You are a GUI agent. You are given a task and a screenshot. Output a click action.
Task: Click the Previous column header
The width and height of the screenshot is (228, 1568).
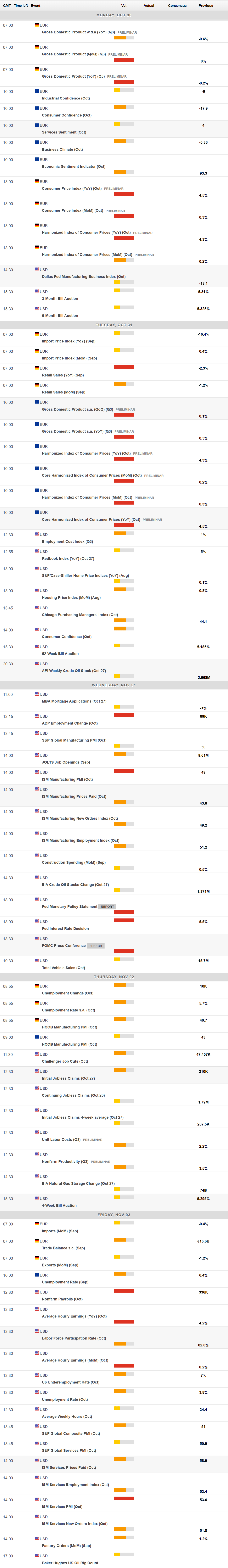206,5
